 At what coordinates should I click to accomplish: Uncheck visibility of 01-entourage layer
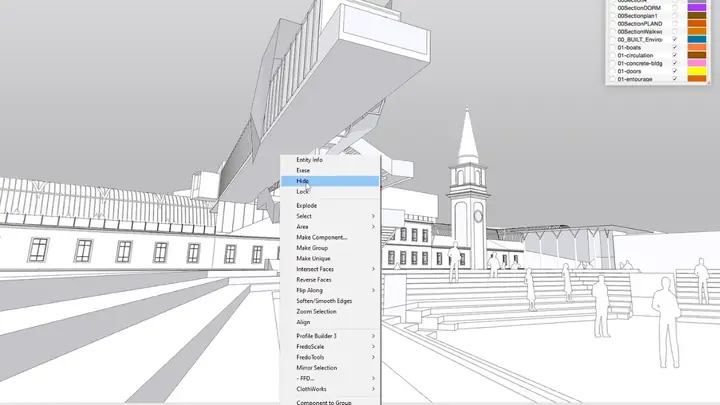pos(675,79)
